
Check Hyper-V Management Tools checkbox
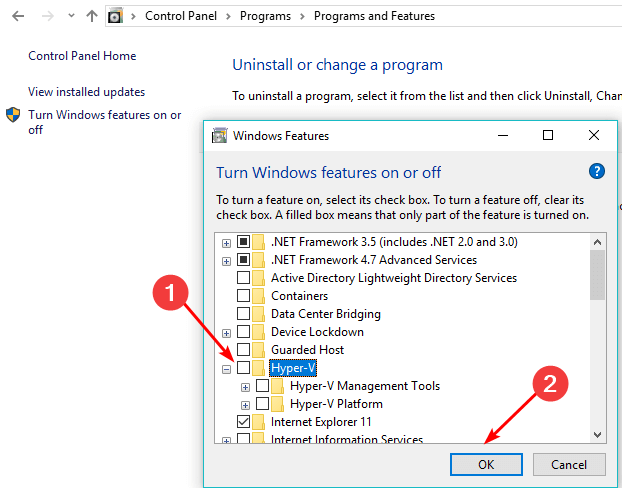[262, 385]
